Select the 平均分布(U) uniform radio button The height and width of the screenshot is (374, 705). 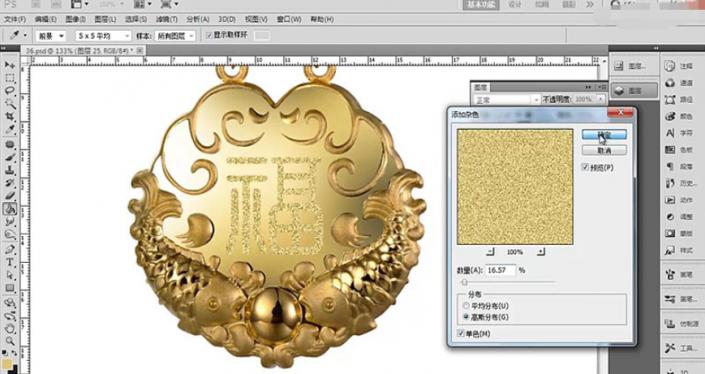(x=466, y=306)
